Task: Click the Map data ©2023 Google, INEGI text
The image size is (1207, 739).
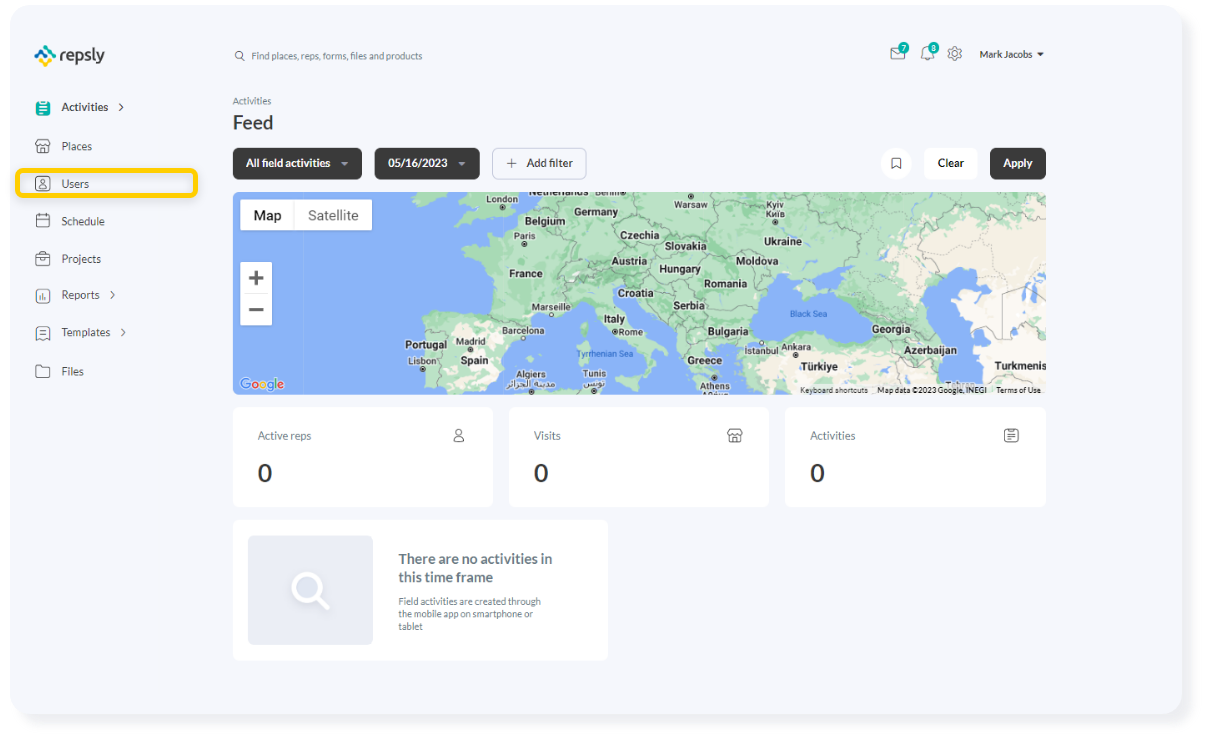Action: [932, 390]
